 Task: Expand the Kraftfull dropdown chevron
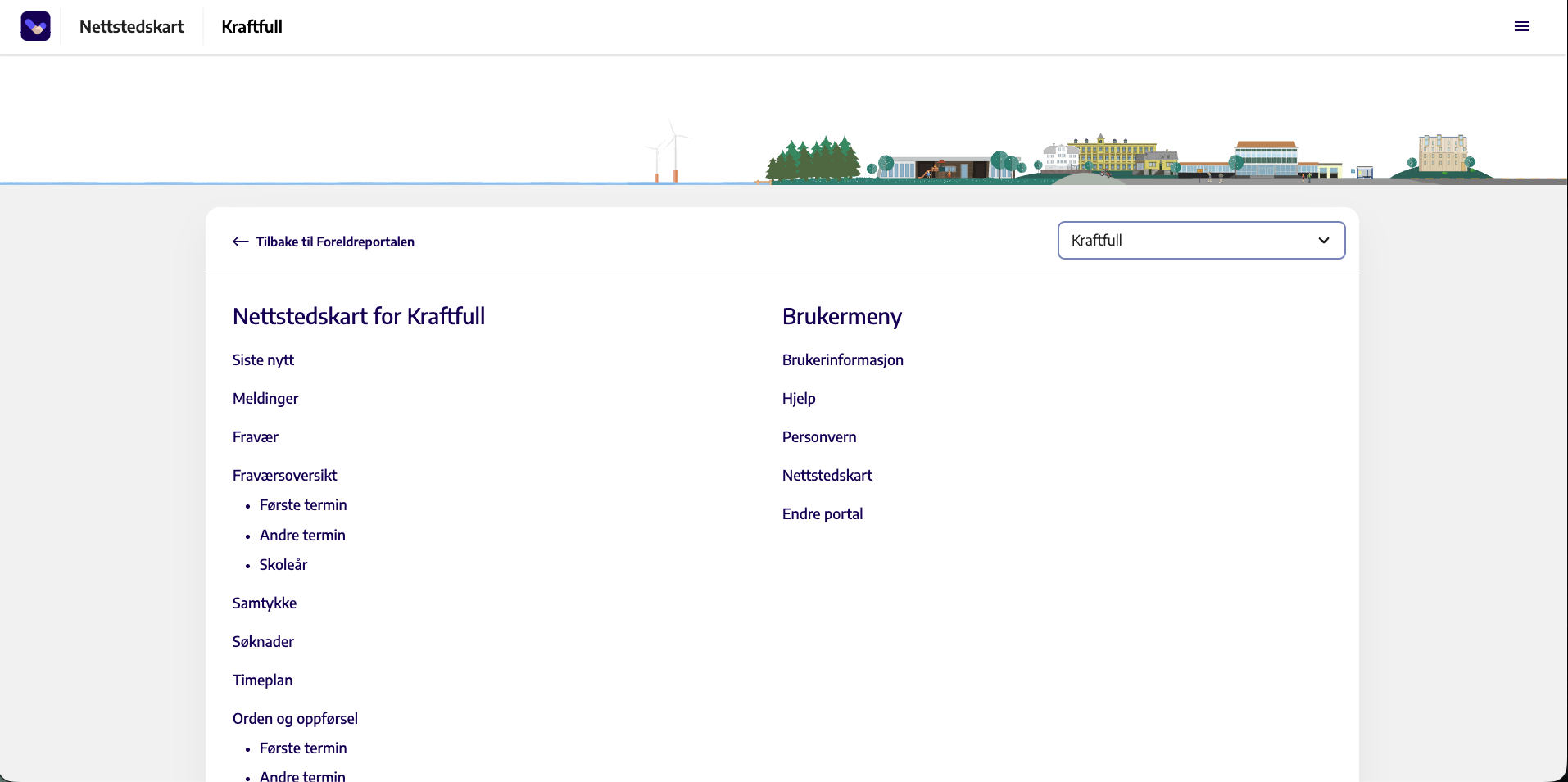point(1324,241)
